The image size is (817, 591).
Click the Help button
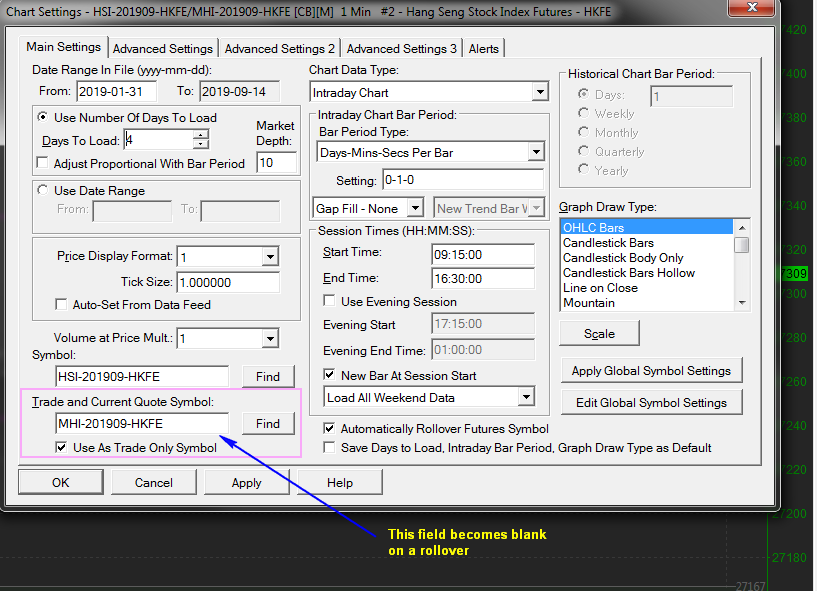click(340, 482)
